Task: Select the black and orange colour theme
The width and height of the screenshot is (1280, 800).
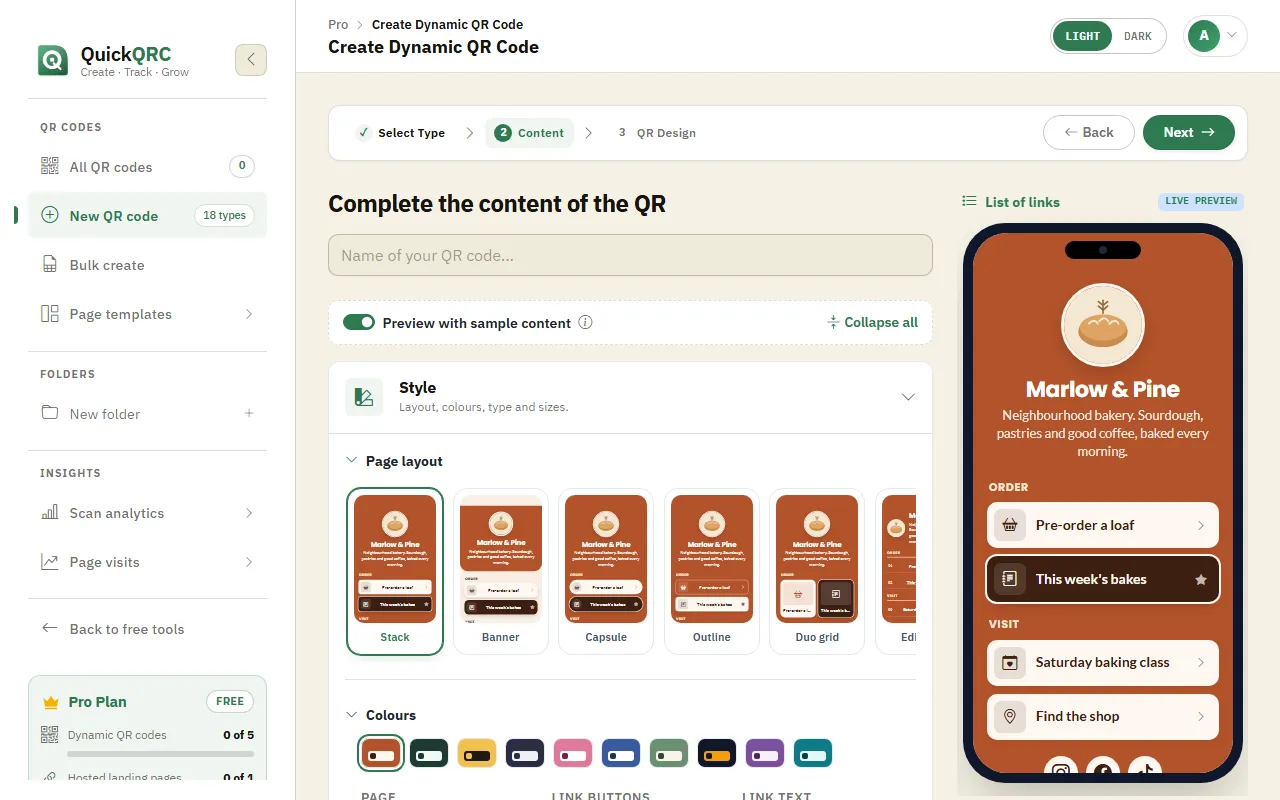Action: (x=717, y=753)
